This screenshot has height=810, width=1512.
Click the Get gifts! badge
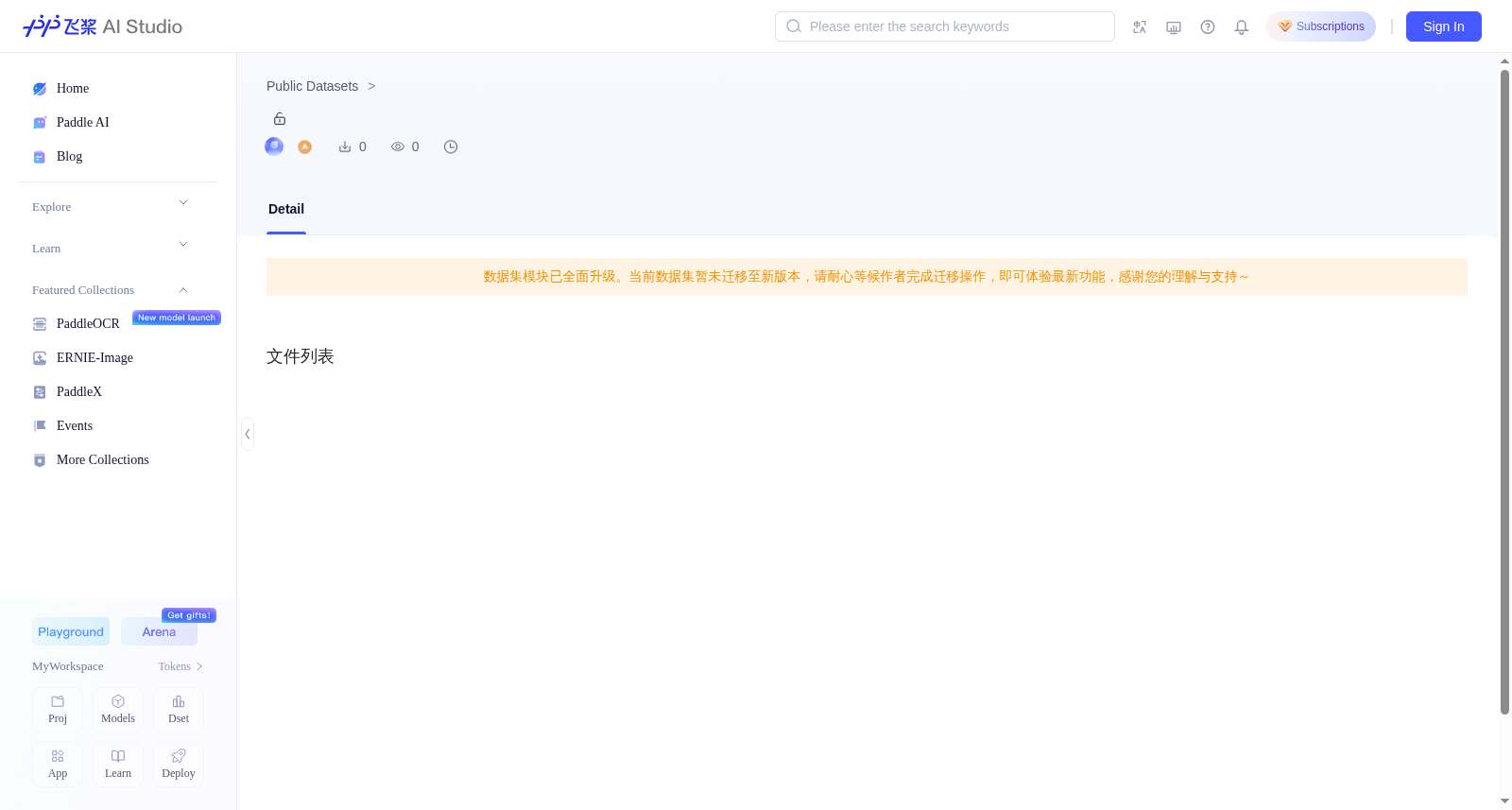click(189, 615)
